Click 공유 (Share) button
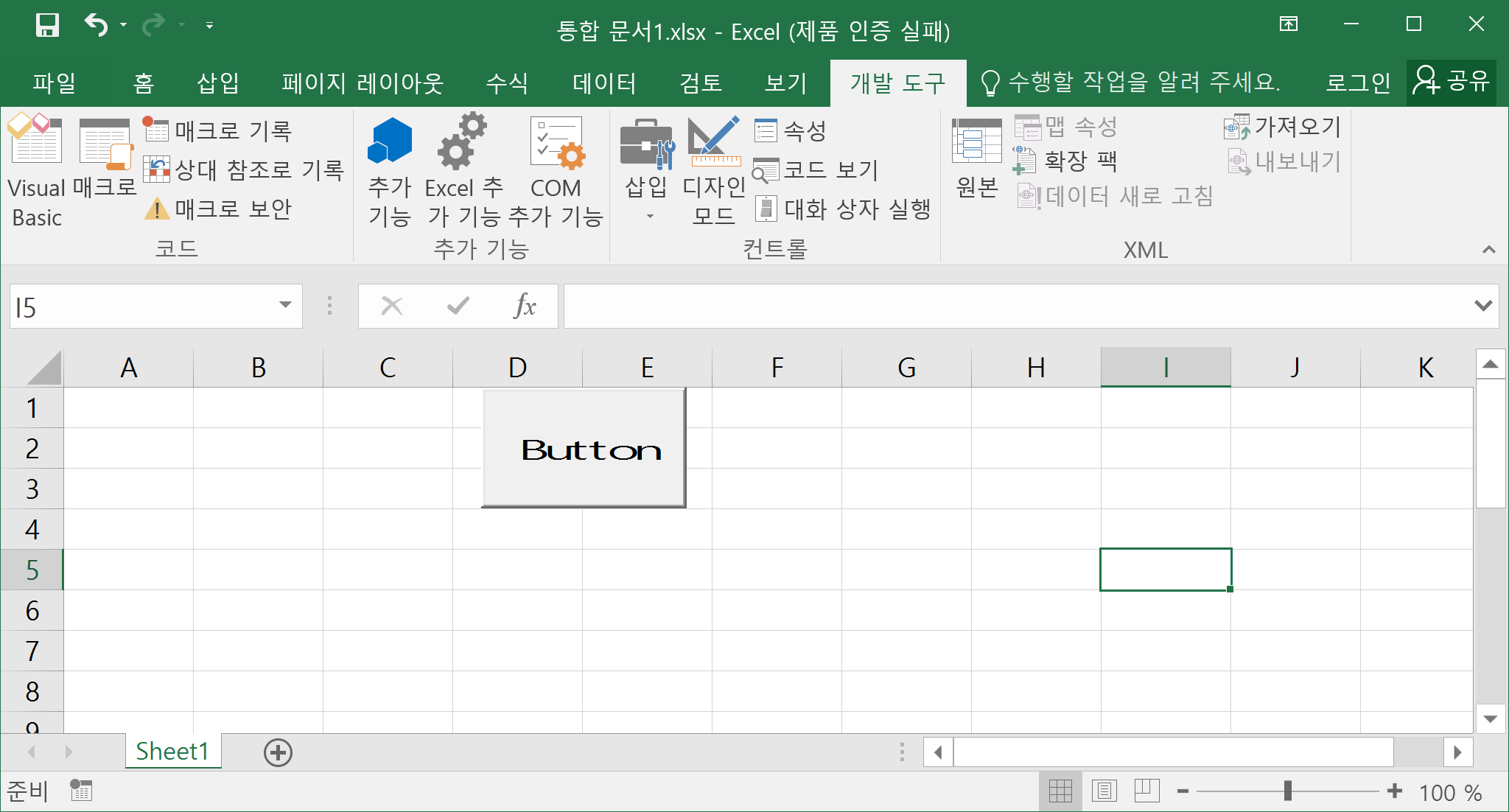Viewport: 1509px width, 812px height. 1452,82
